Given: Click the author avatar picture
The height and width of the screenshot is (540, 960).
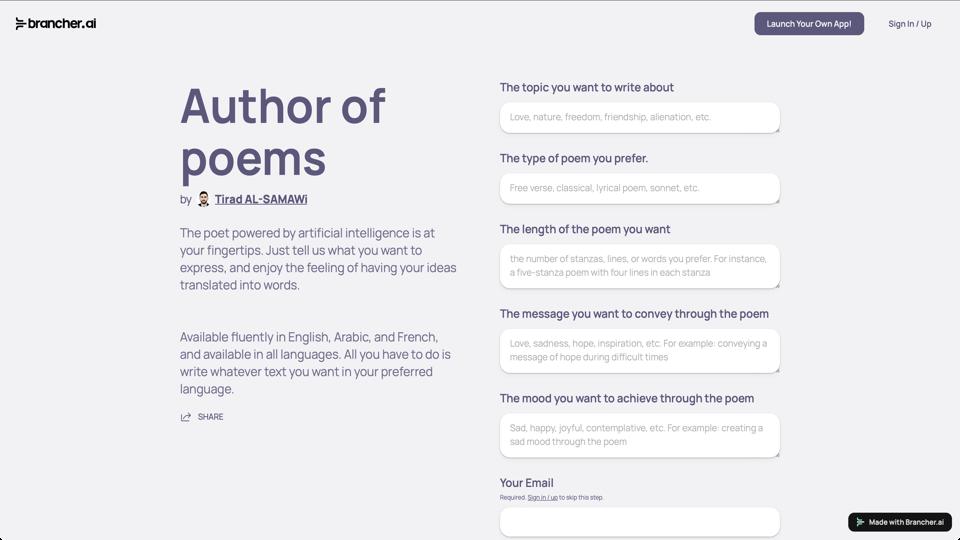Looking at the screenshot, I should coord(203,199).
